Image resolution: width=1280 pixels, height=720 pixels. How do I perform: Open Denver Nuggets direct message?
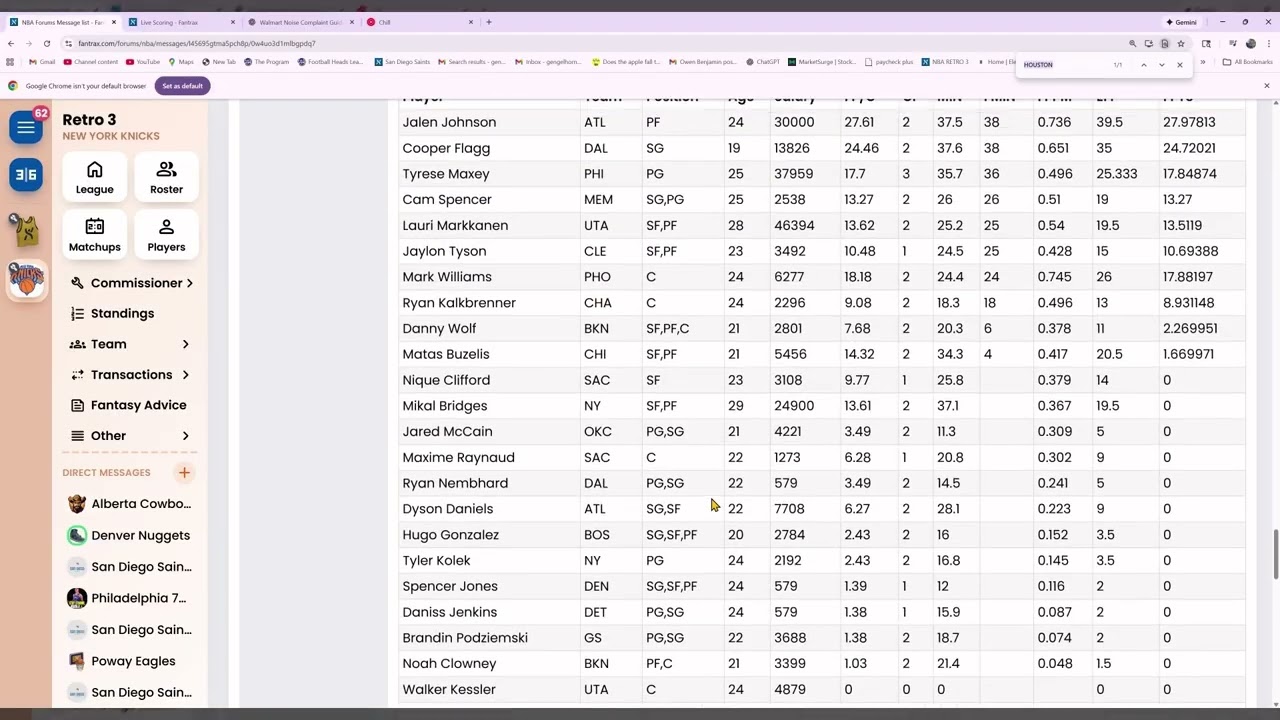click(130, 535)
